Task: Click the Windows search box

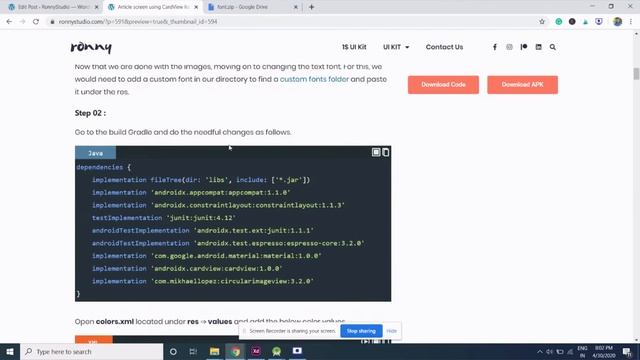Action: click(x=92, y=351)
